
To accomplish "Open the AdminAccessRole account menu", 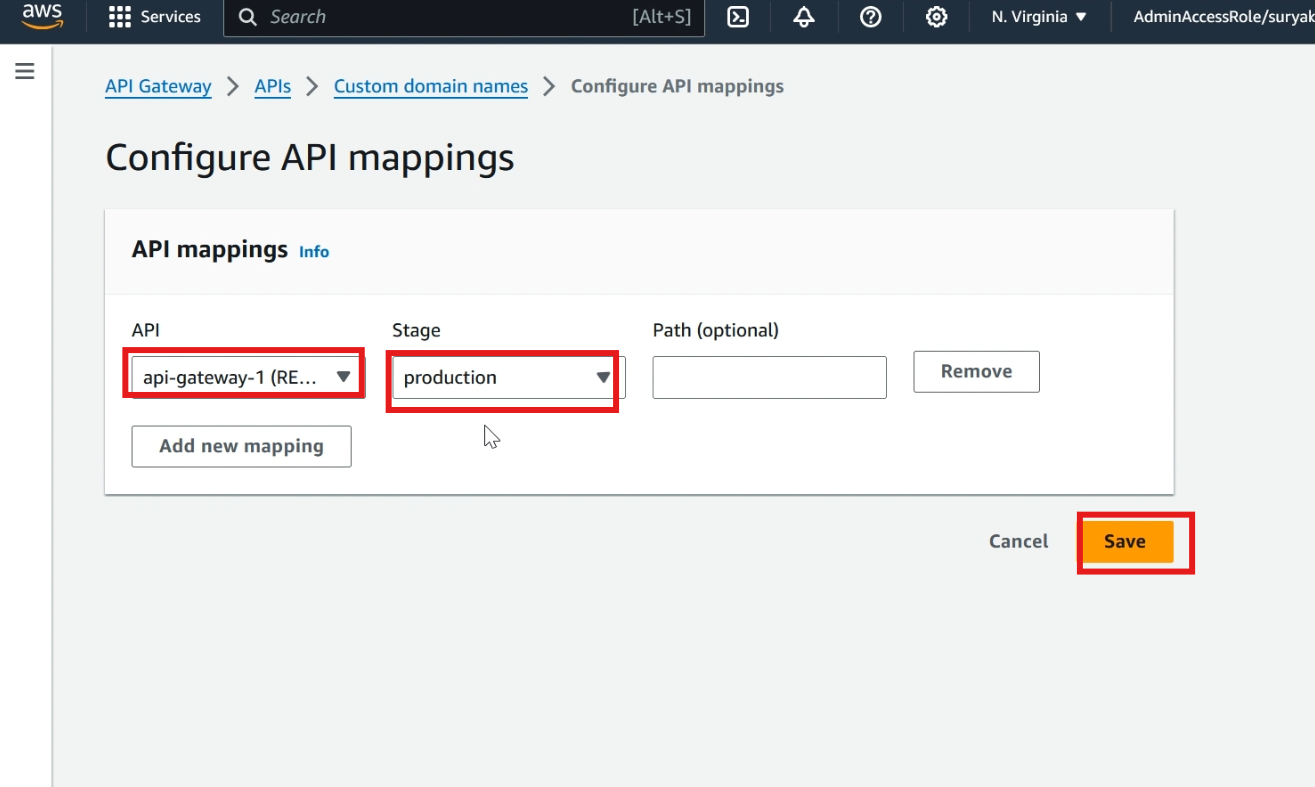I will [1223, 17].
